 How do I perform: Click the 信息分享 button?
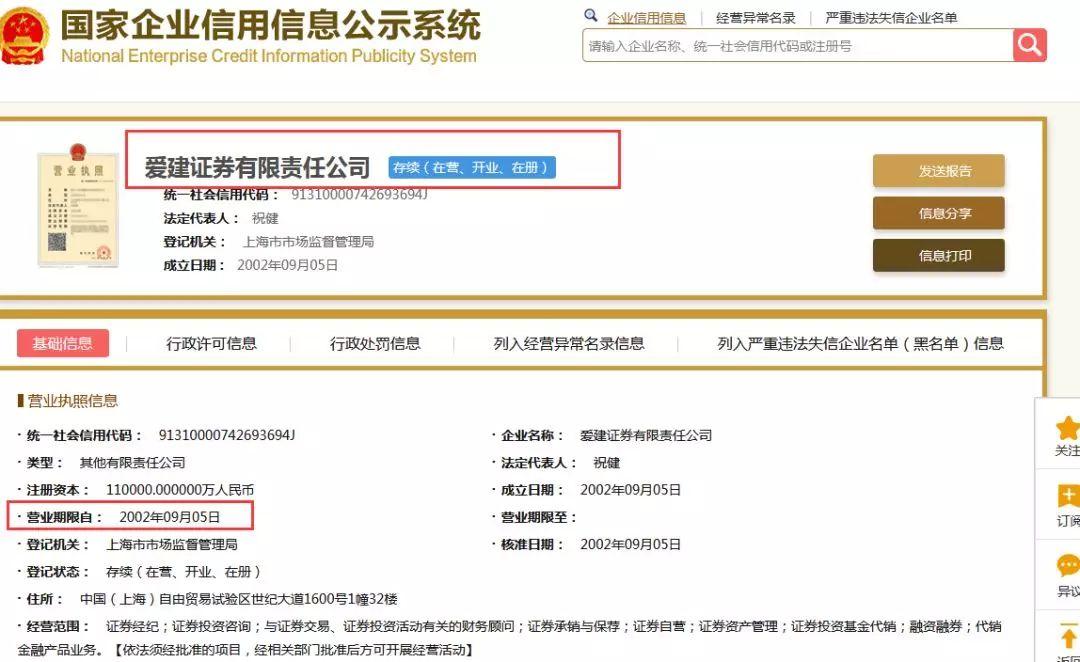tap(939, 213)
